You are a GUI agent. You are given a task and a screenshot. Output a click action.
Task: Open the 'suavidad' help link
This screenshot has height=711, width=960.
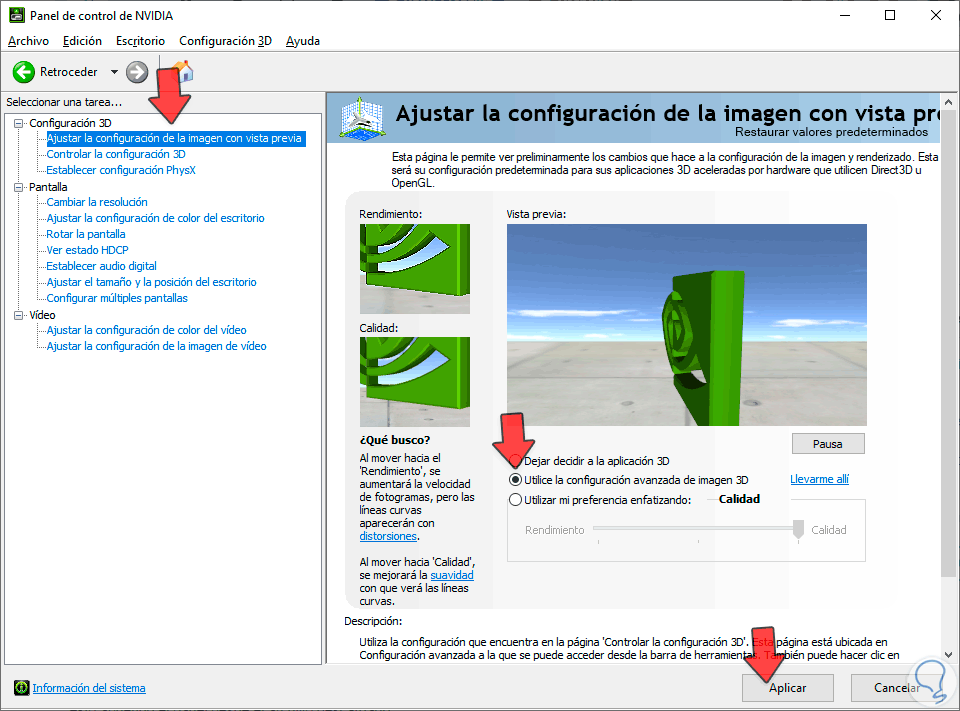click(x=452, y=575)
